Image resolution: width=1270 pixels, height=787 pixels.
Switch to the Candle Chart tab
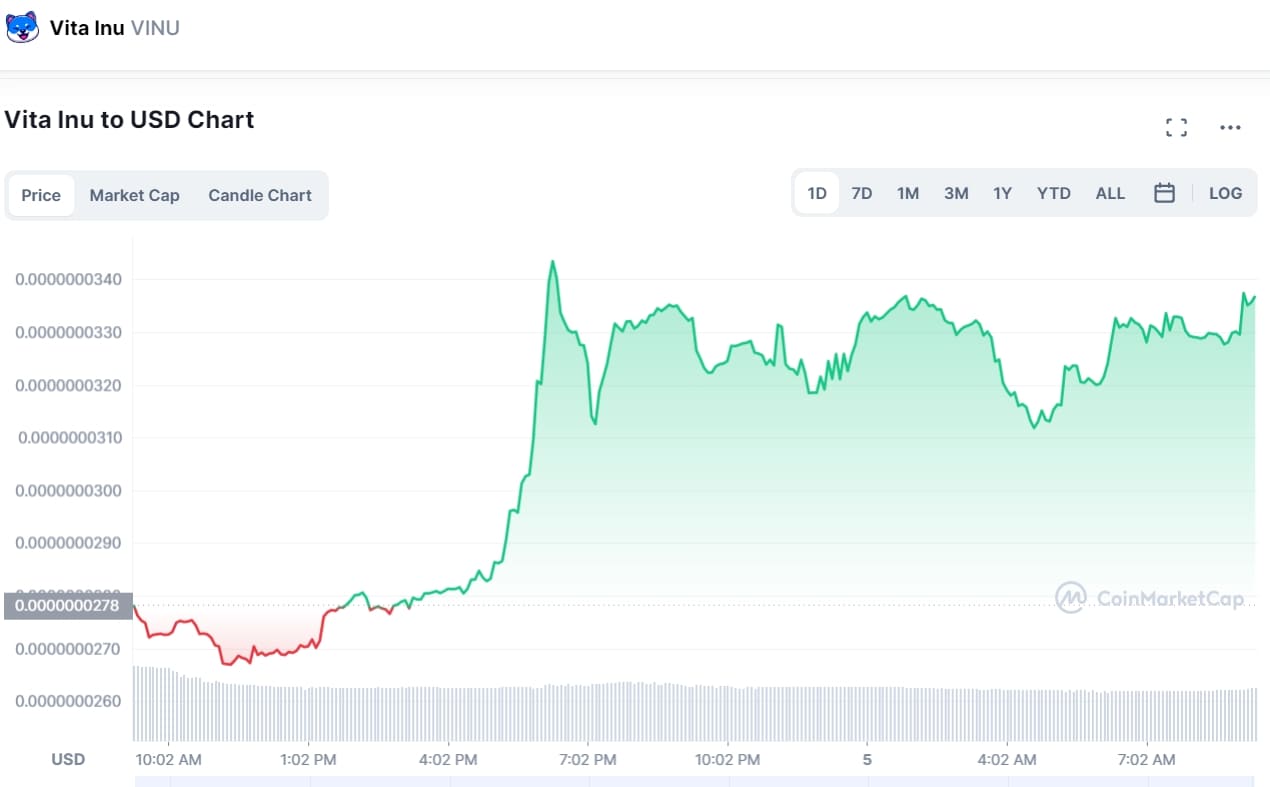click(260, 195)
